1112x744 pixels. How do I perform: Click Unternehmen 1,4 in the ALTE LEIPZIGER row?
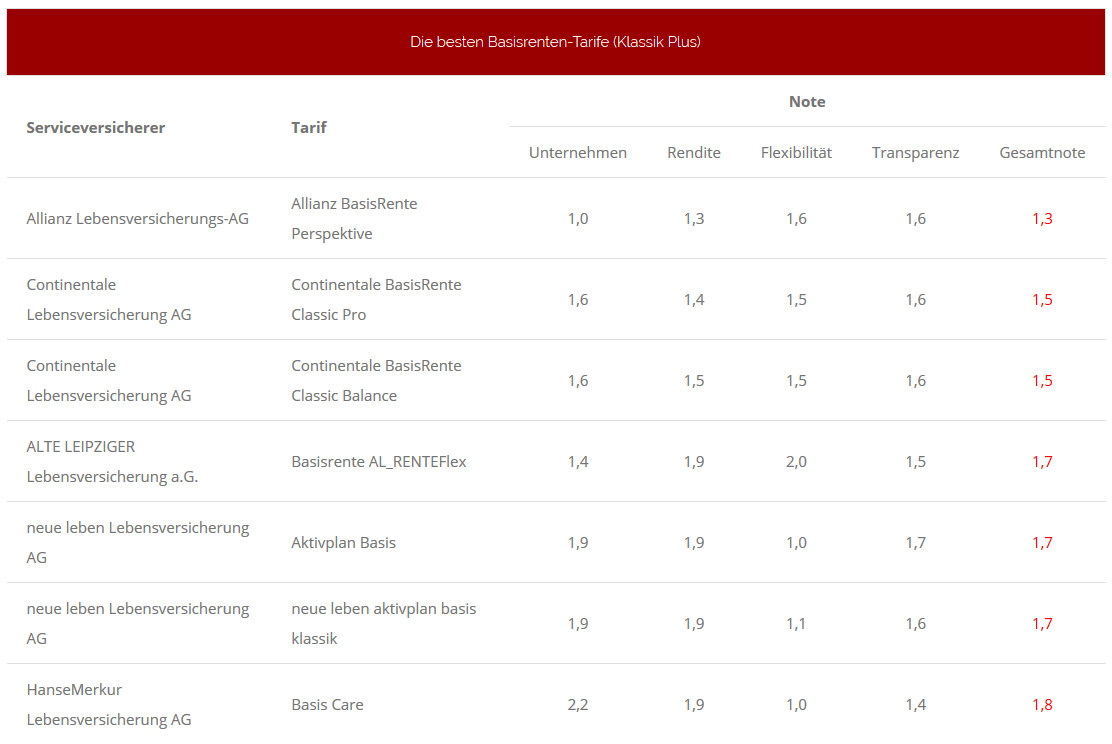(578, 462)
